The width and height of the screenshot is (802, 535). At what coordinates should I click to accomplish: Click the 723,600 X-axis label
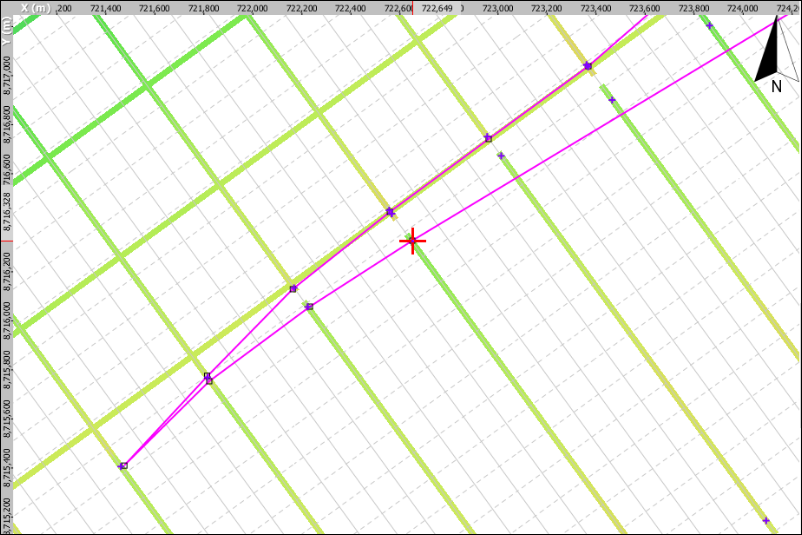644,8
